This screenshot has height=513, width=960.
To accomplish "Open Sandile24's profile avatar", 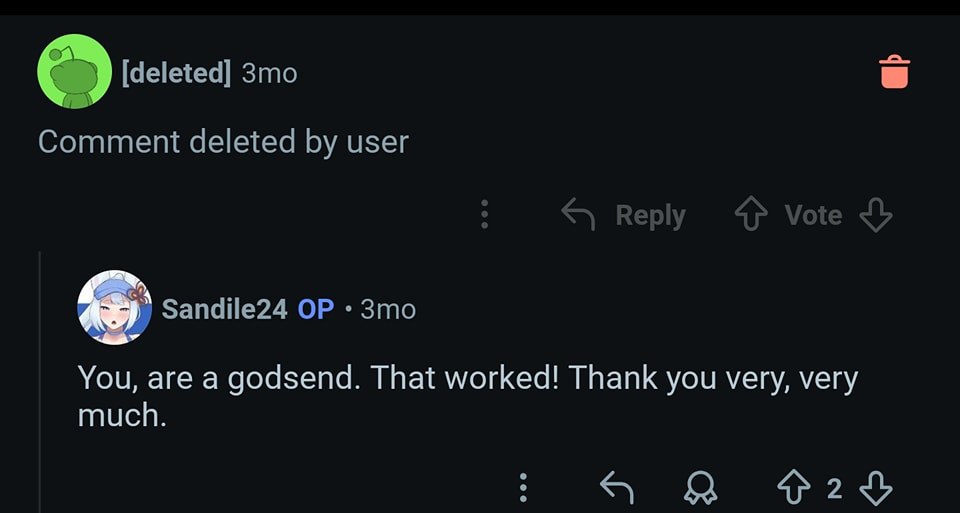I will 114,307.
